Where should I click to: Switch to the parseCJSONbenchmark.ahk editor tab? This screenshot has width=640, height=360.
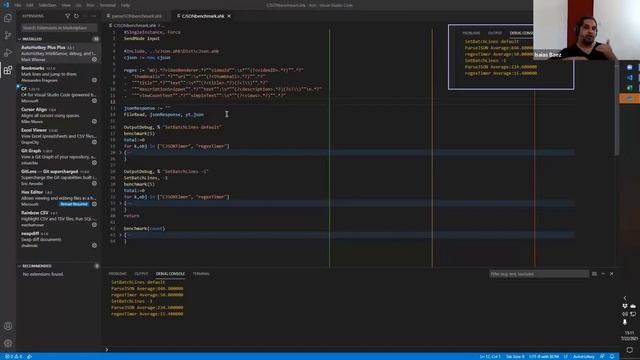136,16
